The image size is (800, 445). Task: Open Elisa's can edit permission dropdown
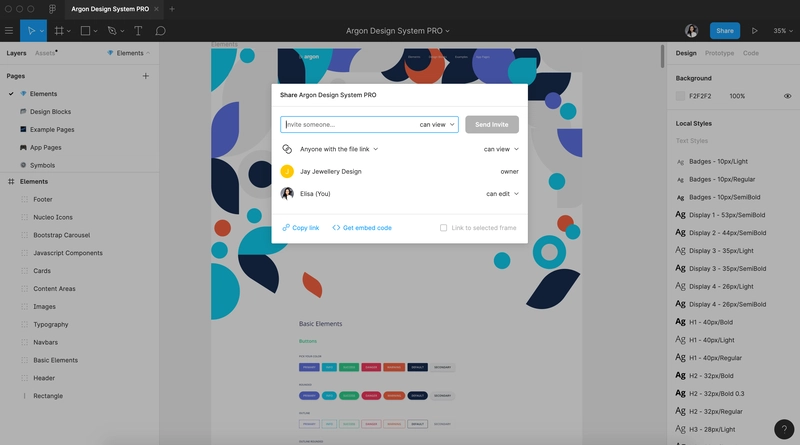click(503, 193)
